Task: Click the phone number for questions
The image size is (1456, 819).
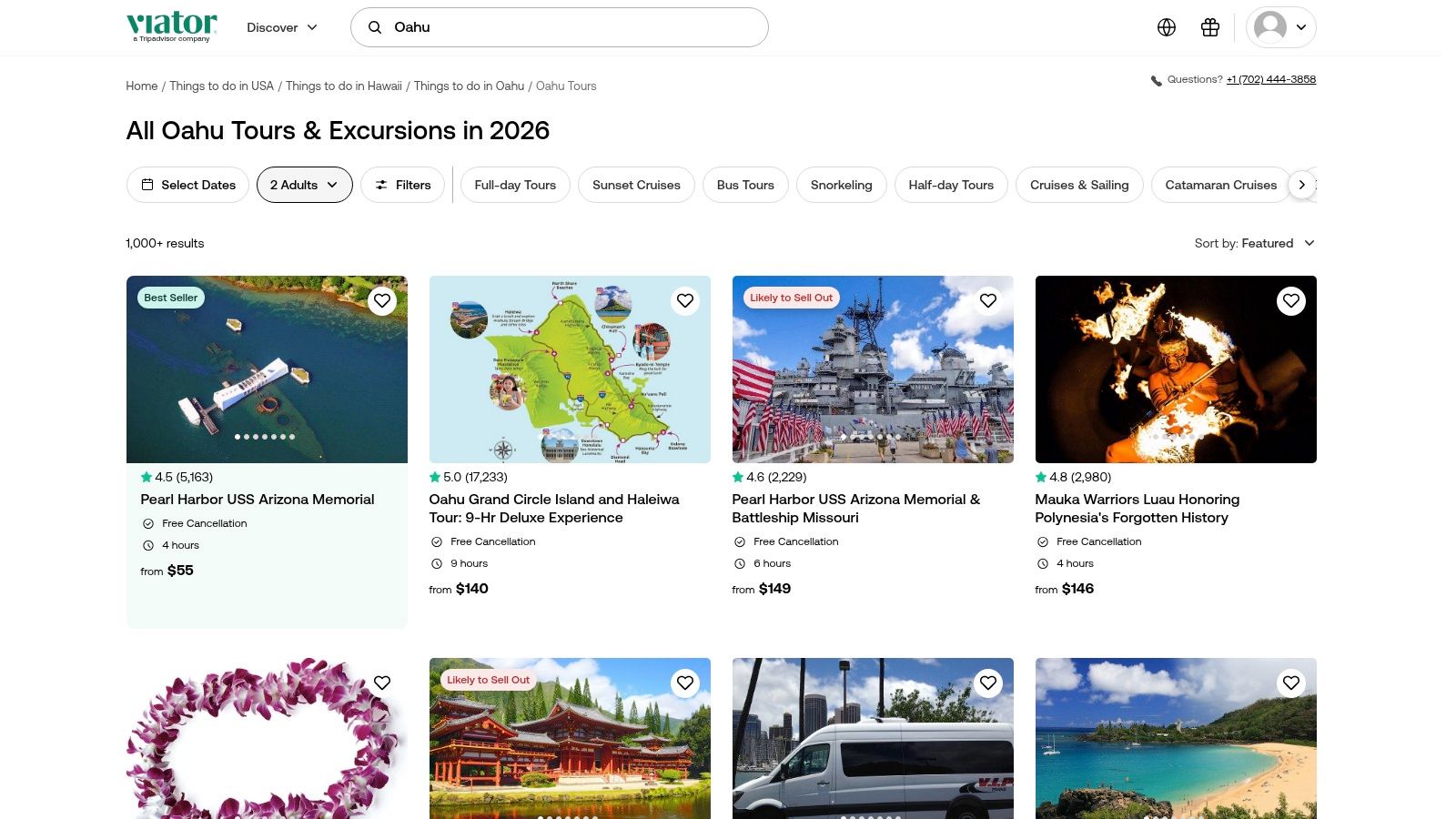Action: pos(1270,79)
